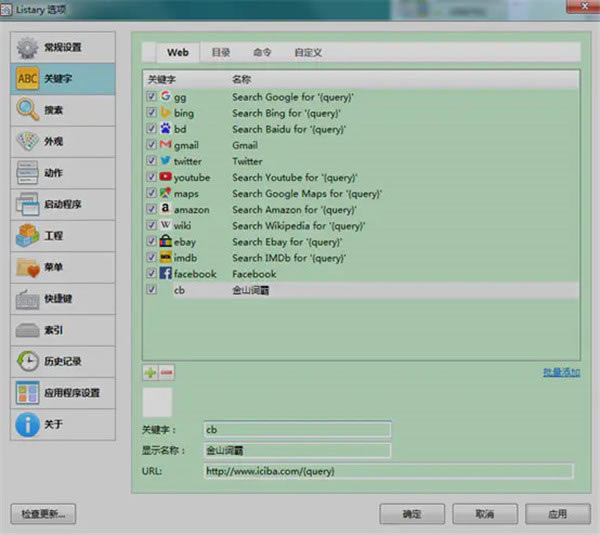Click the Twitter bird icon
The width and height of the screenshot is (600, 535).
coord(165,160)
